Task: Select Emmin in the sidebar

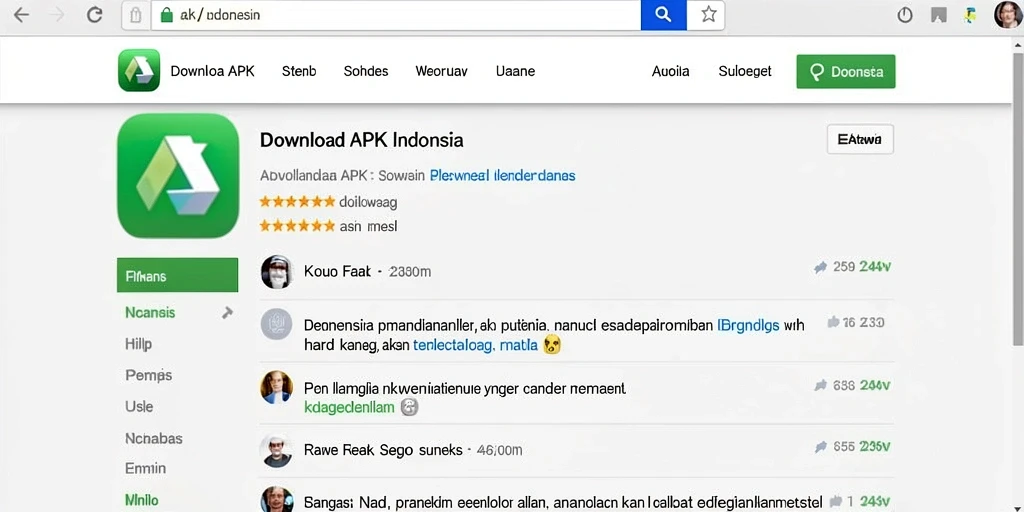Action: pos(145,468)
